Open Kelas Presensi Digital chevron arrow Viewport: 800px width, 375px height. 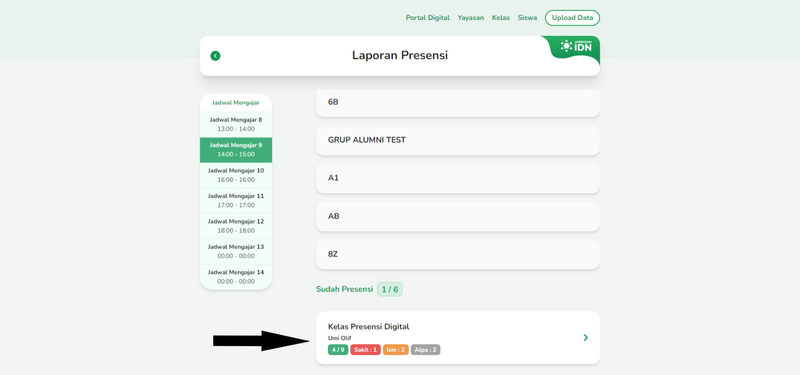[x=585, y=338]
